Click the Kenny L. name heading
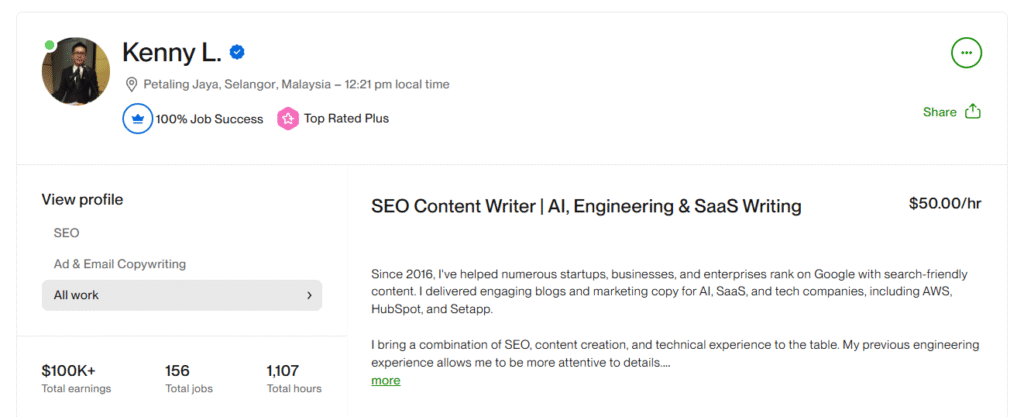Image resolution: width=1024 pixels, height=417 pixels. (170, 52)
